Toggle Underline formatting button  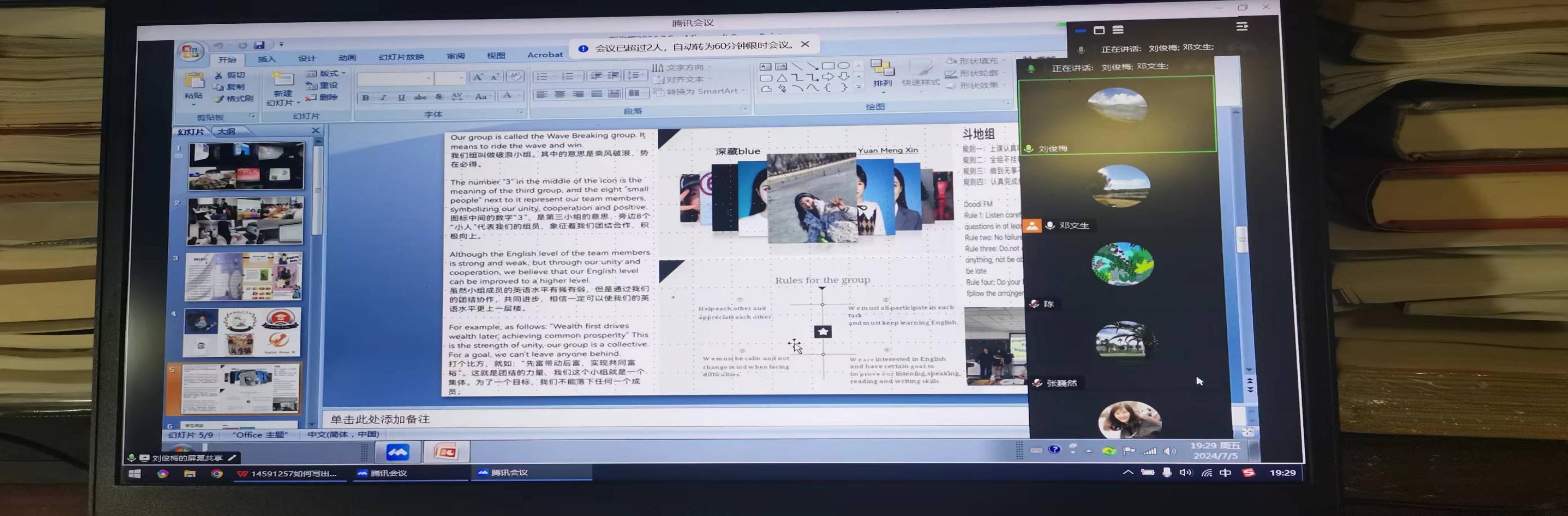[x=401, y=97]
